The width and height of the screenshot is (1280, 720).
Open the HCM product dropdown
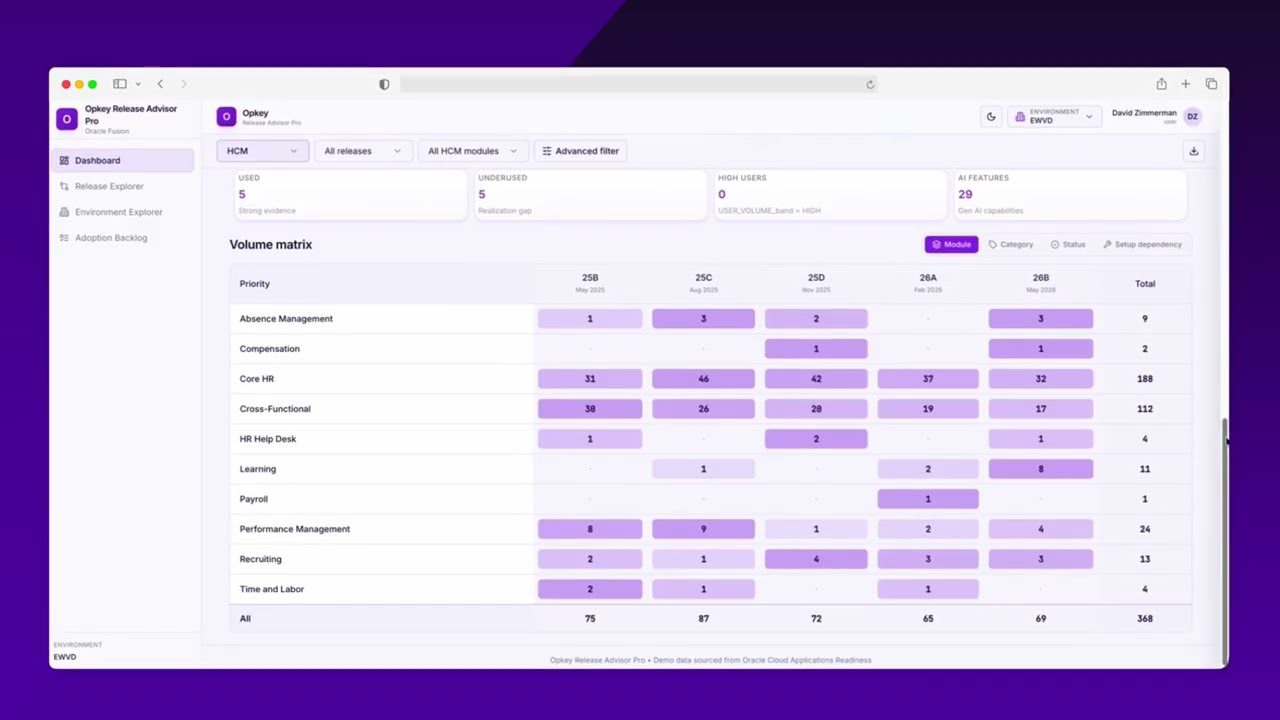[262, 151]
